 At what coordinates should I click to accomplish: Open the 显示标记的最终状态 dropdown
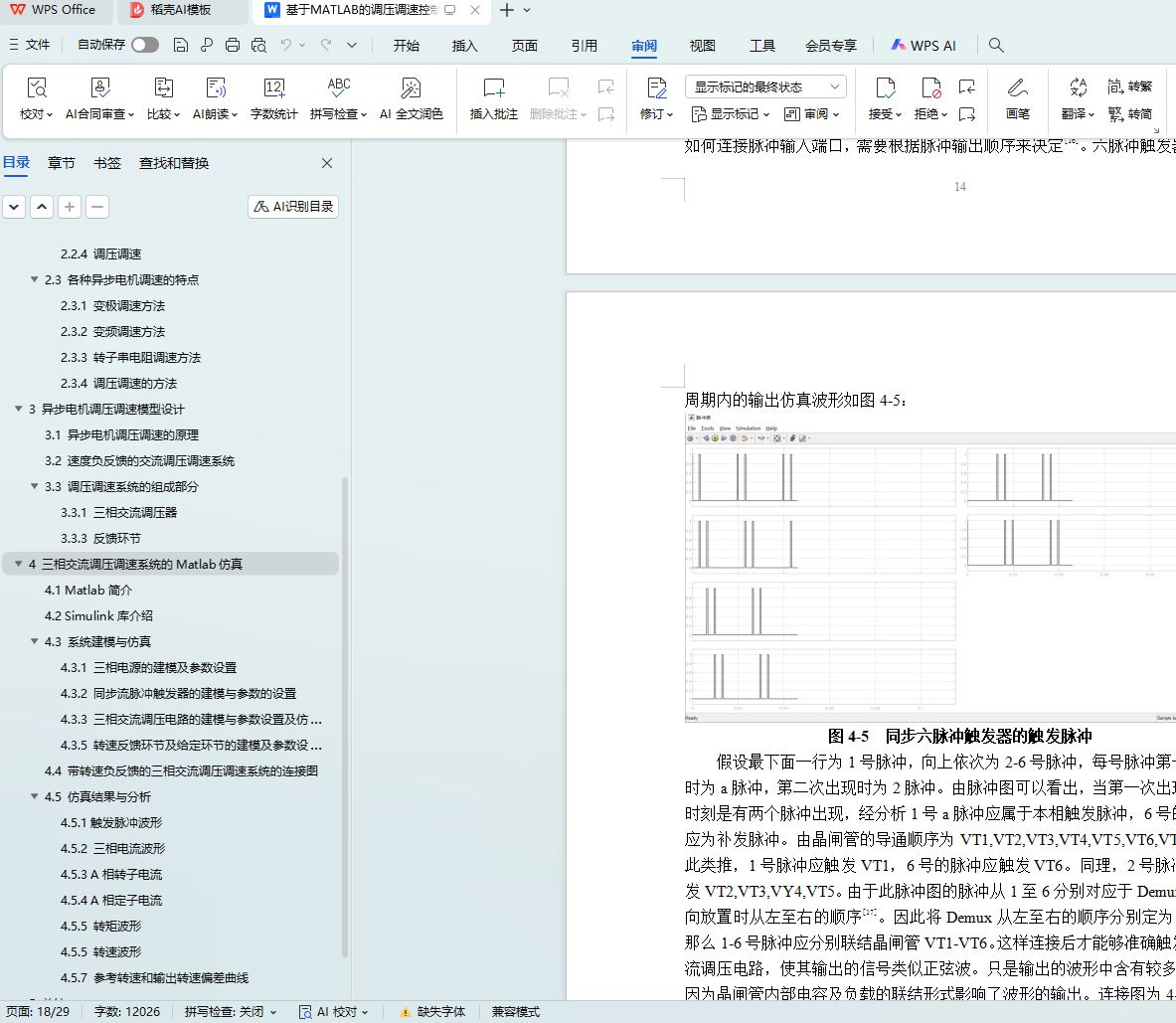coord(765,86)
